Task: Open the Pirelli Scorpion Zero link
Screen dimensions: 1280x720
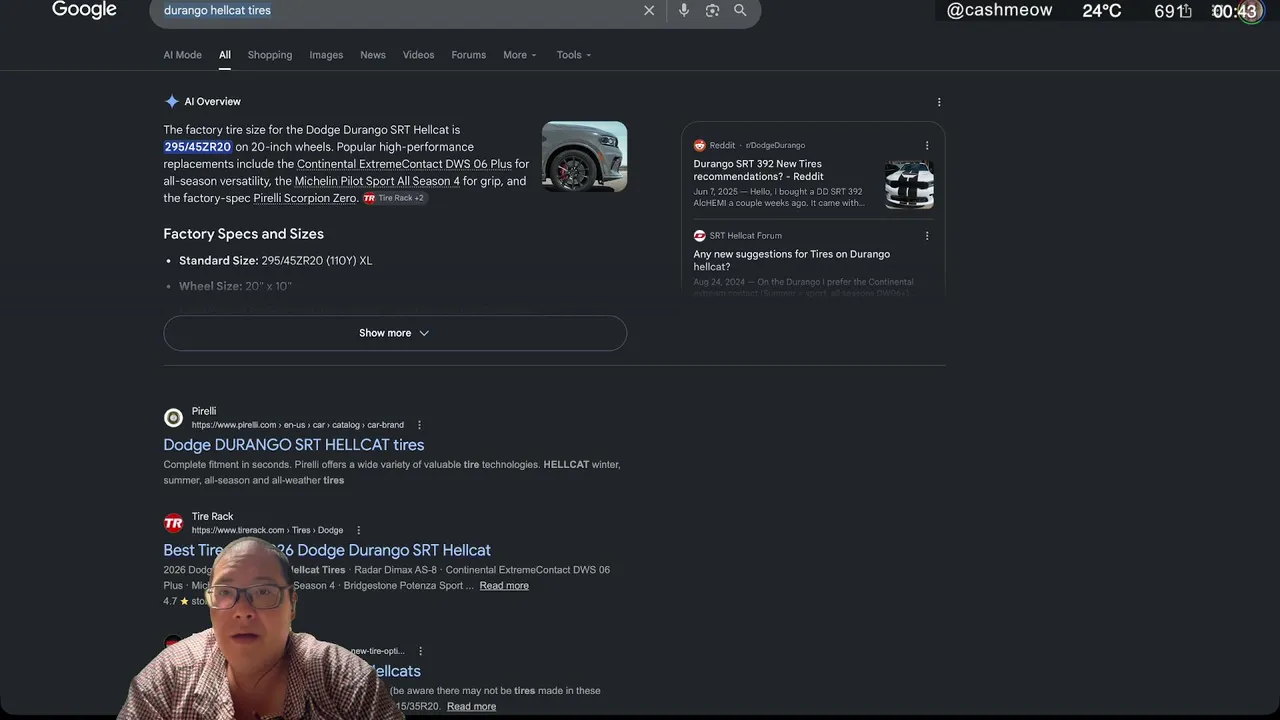Action: [305, 198]
